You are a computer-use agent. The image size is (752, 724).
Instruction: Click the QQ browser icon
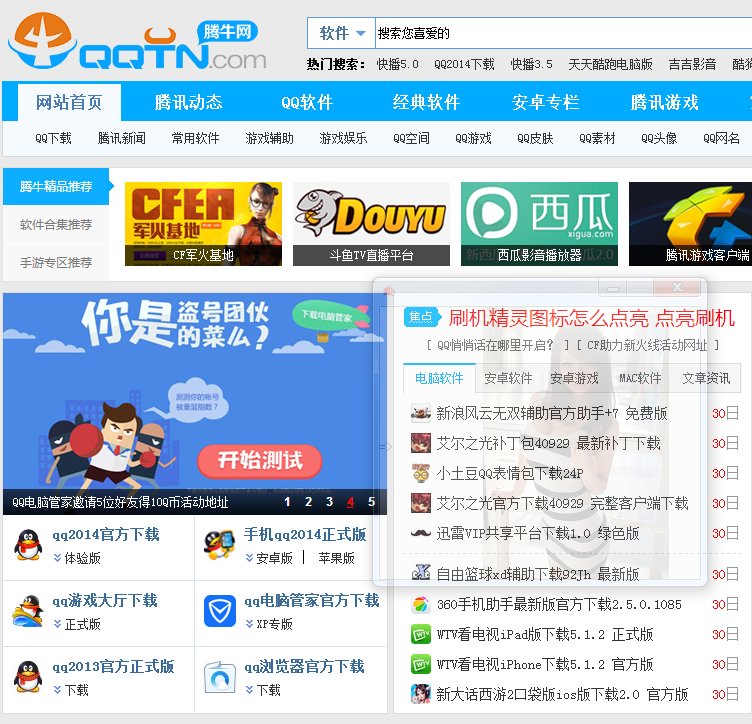pos(220,677)
